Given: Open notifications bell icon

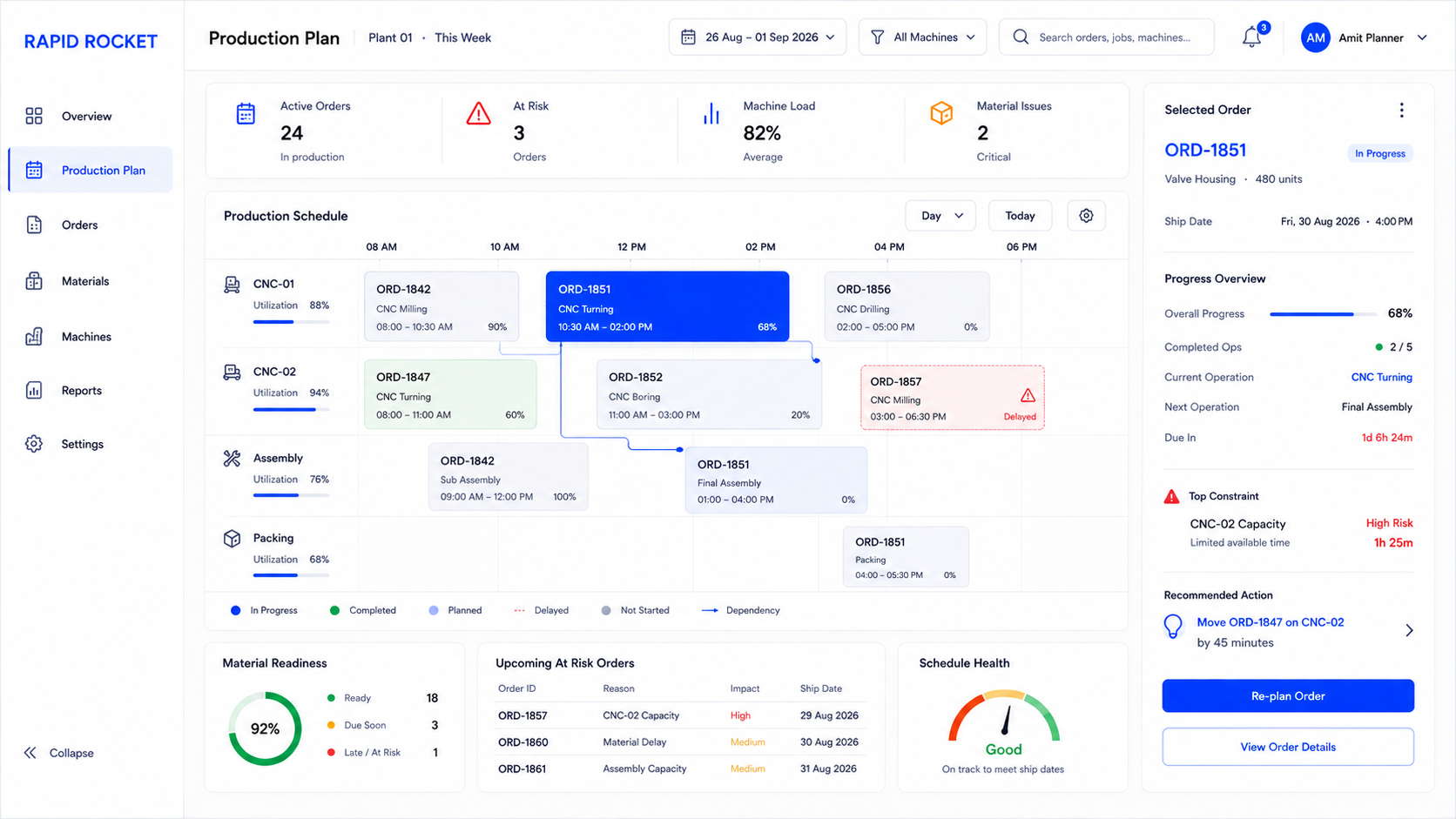Looking at the screenshot, I should click(1251, 37).
